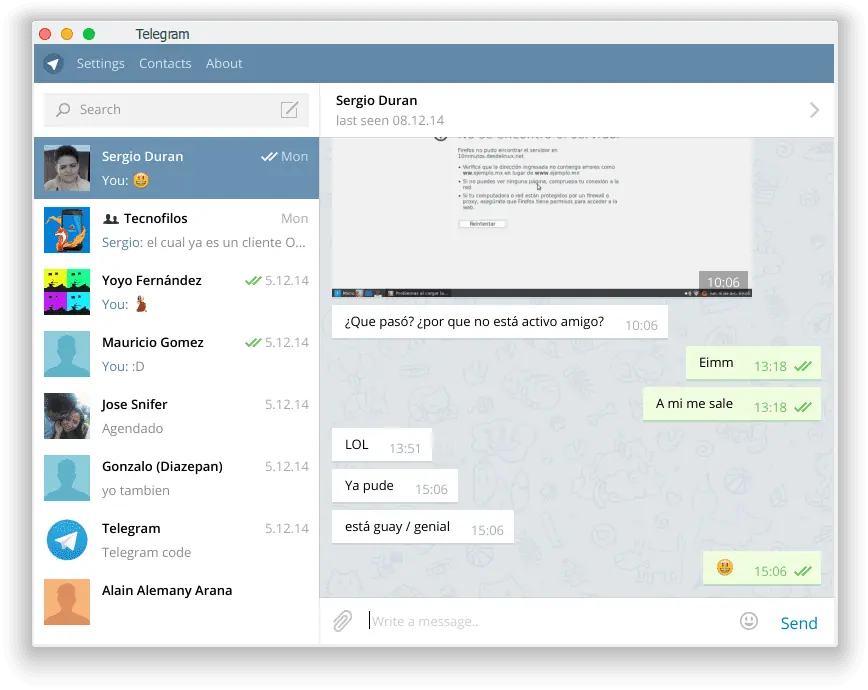The image size is (868, 690).
Task: Click the compose new message icon
Action: point(289,110)
